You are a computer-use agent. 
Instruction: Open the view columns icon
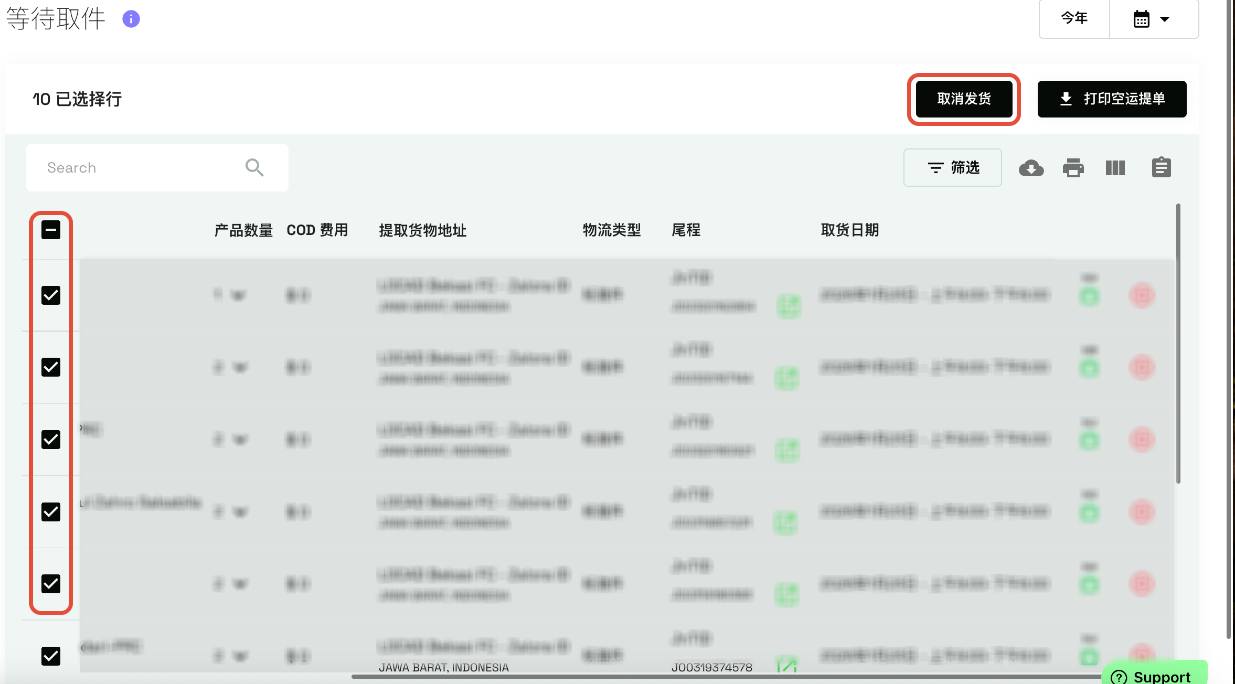1116,168
